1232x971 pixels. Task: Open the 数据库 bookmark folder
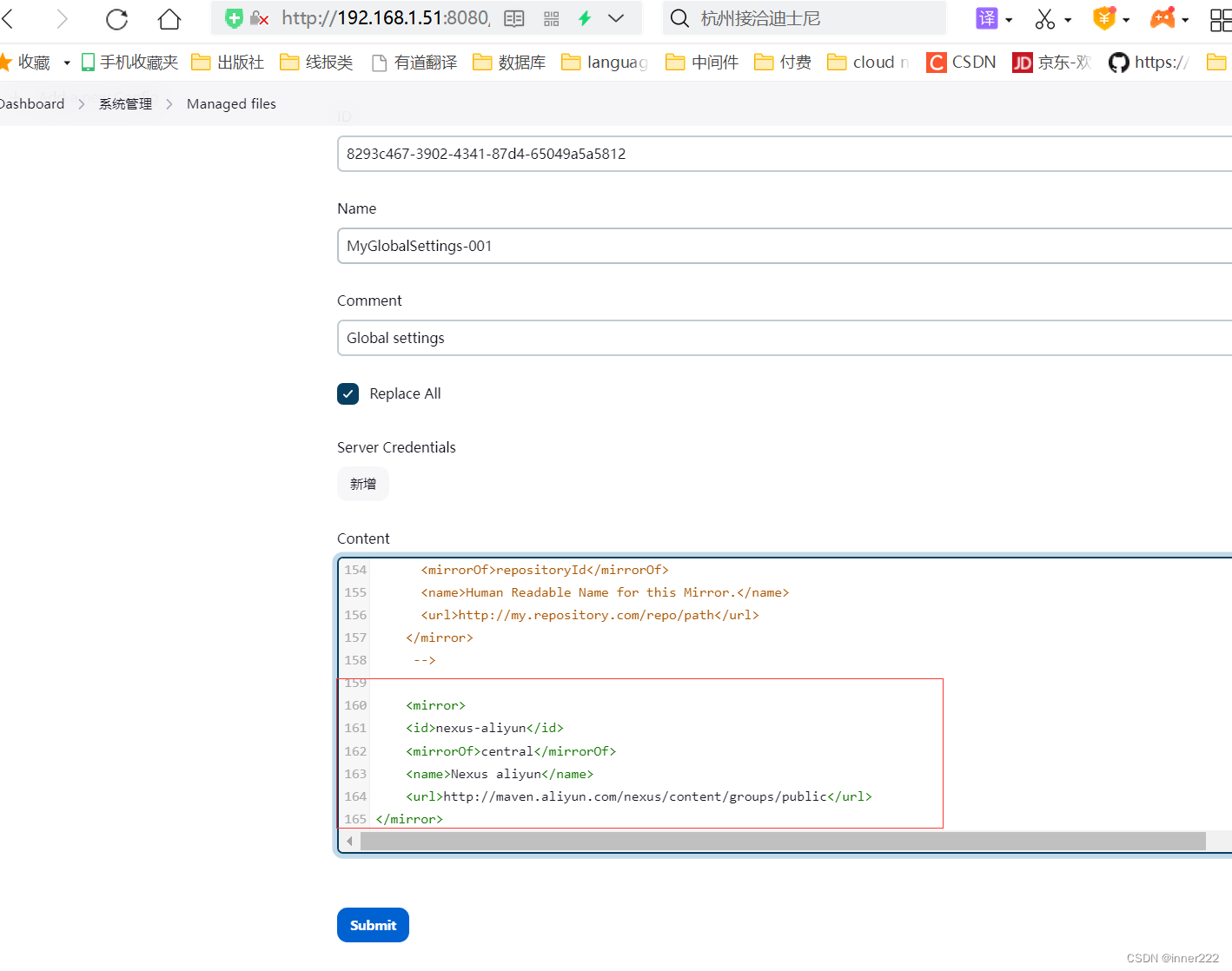pyautogui.click(x=509, y=62)
